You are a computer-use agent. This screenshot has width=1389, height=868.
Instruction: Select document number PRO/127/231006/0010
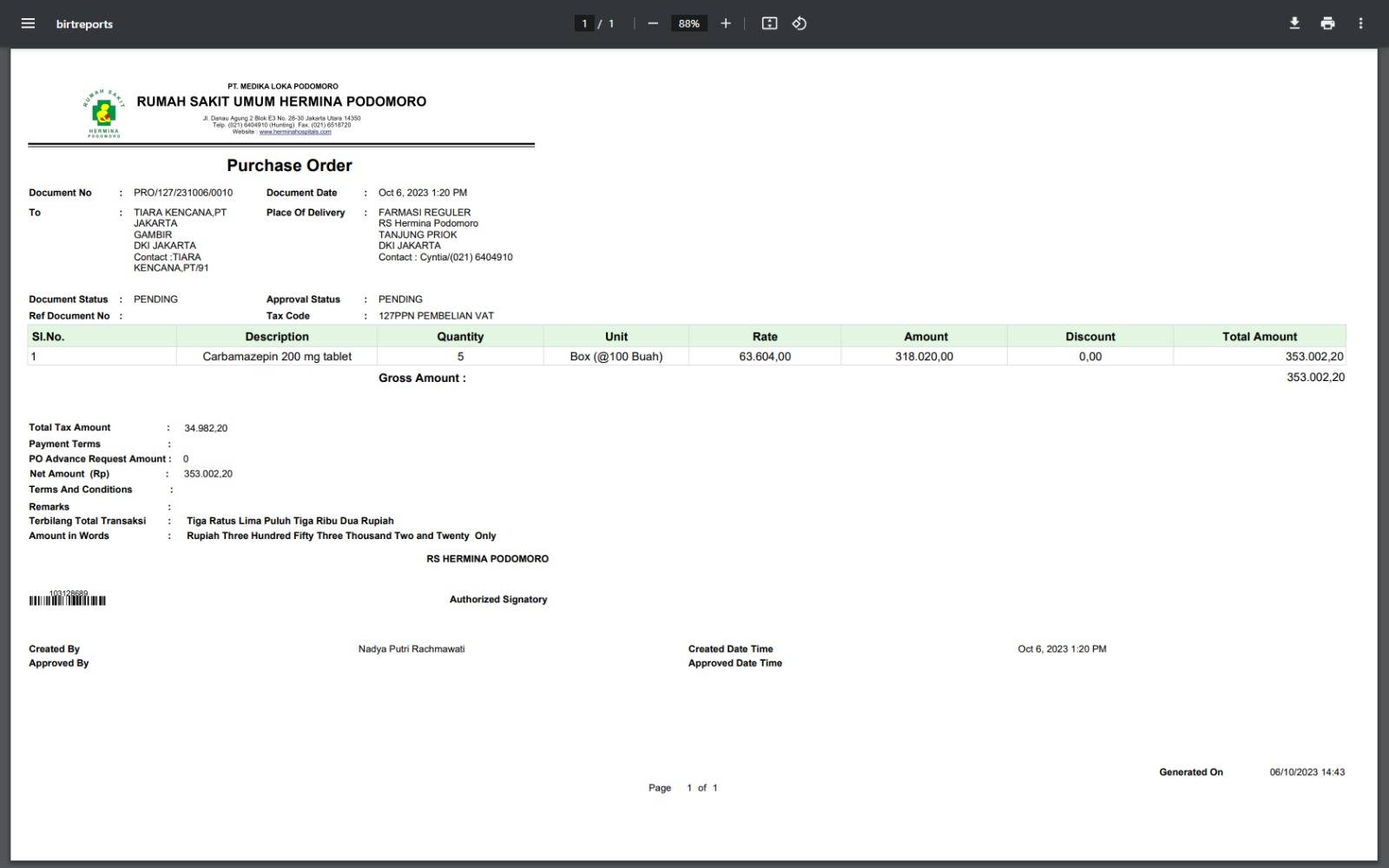(x=183, y=193)
